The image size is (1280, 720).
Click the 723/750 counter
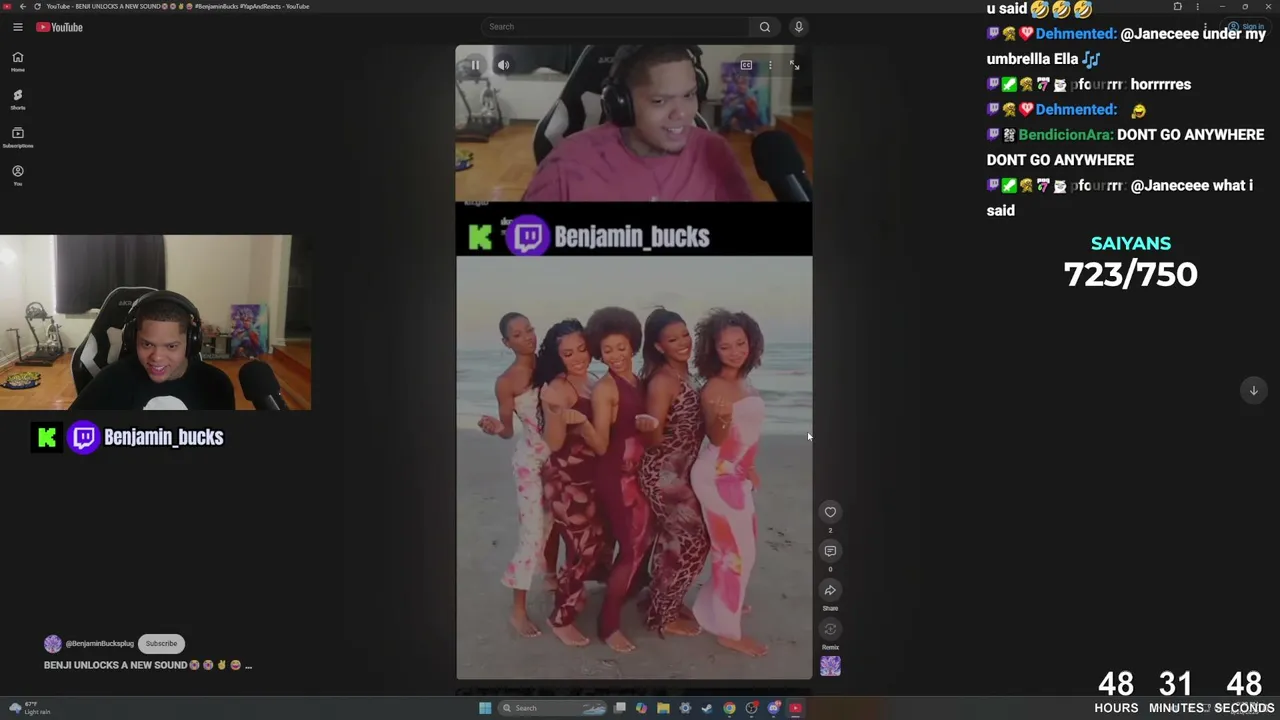coord(1131,274)
